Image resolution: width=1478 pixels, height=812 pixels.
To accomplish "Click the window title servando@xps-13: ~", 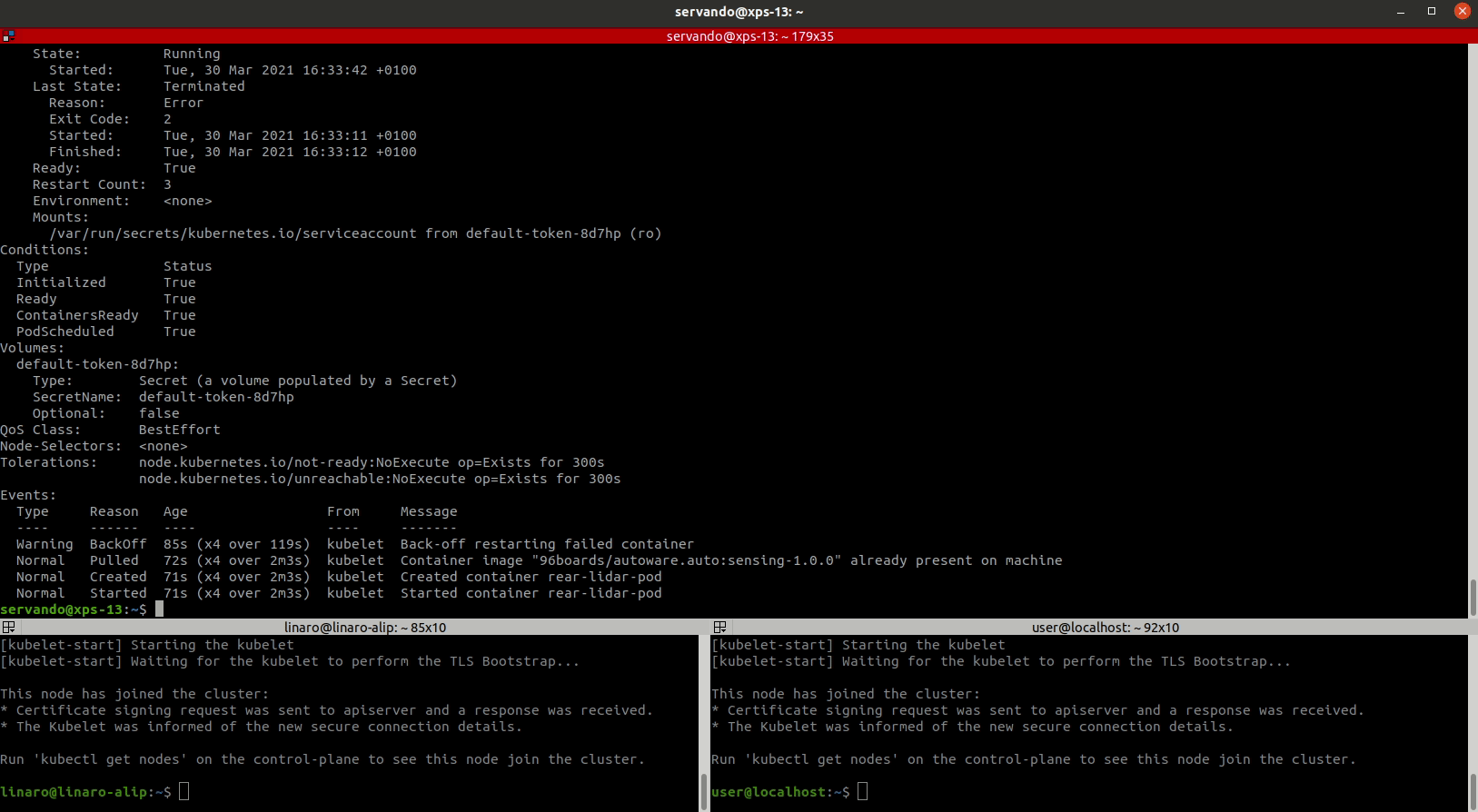I will (739, 12).
